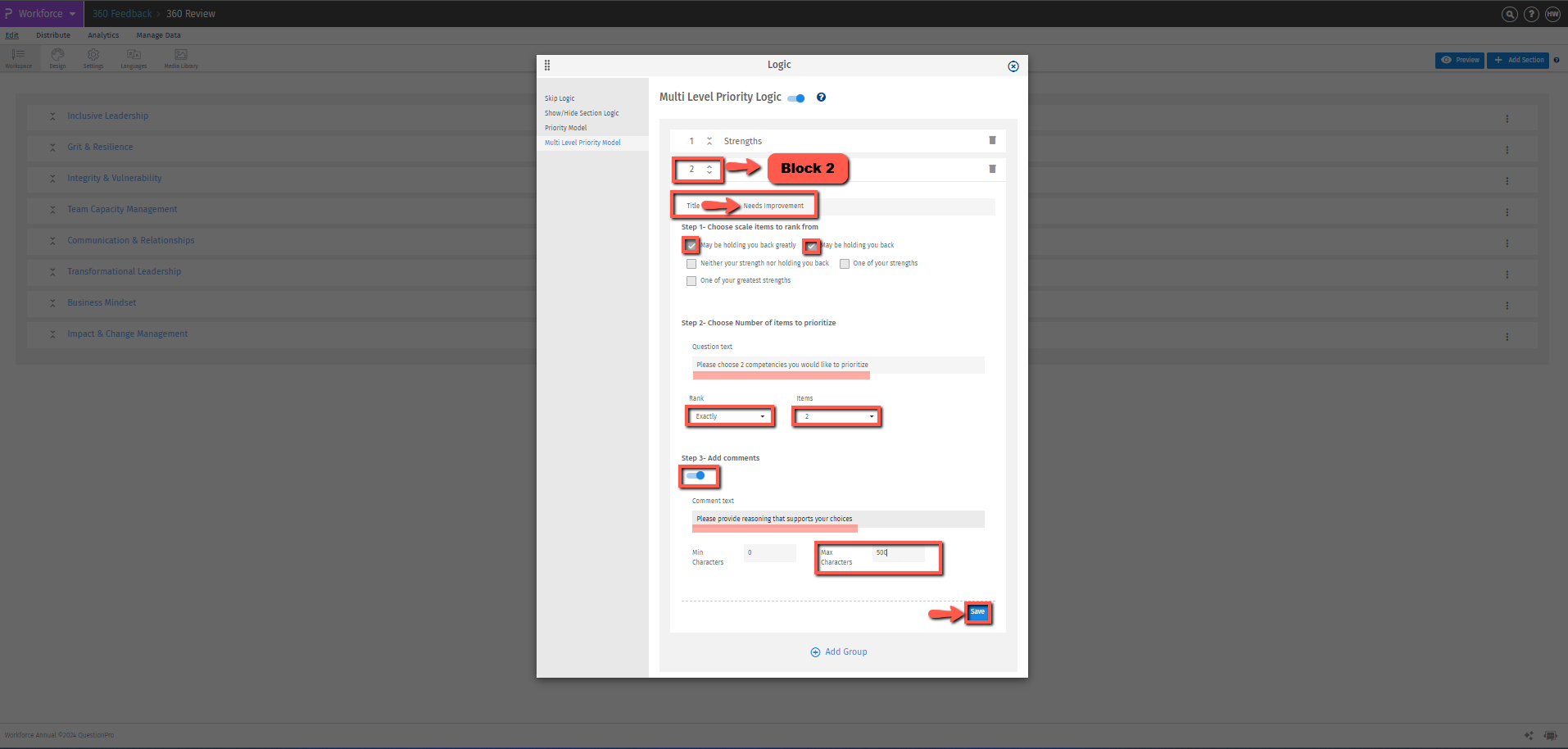
Task: Turn off the Step 3 comments toggle
Action: point(698,475)
